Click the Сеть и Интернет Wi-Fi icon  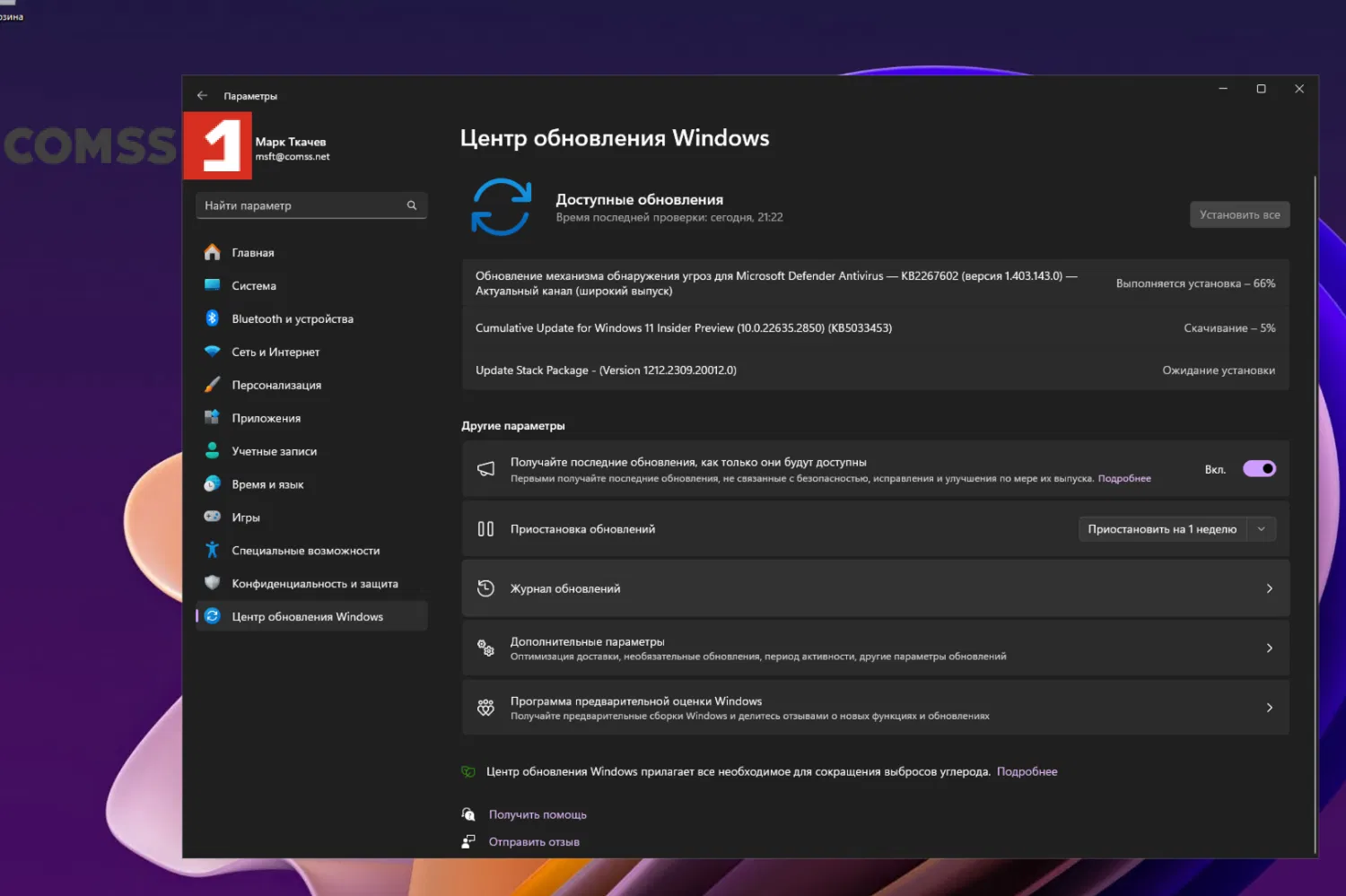pyautogui.click(x=212, y=352)
